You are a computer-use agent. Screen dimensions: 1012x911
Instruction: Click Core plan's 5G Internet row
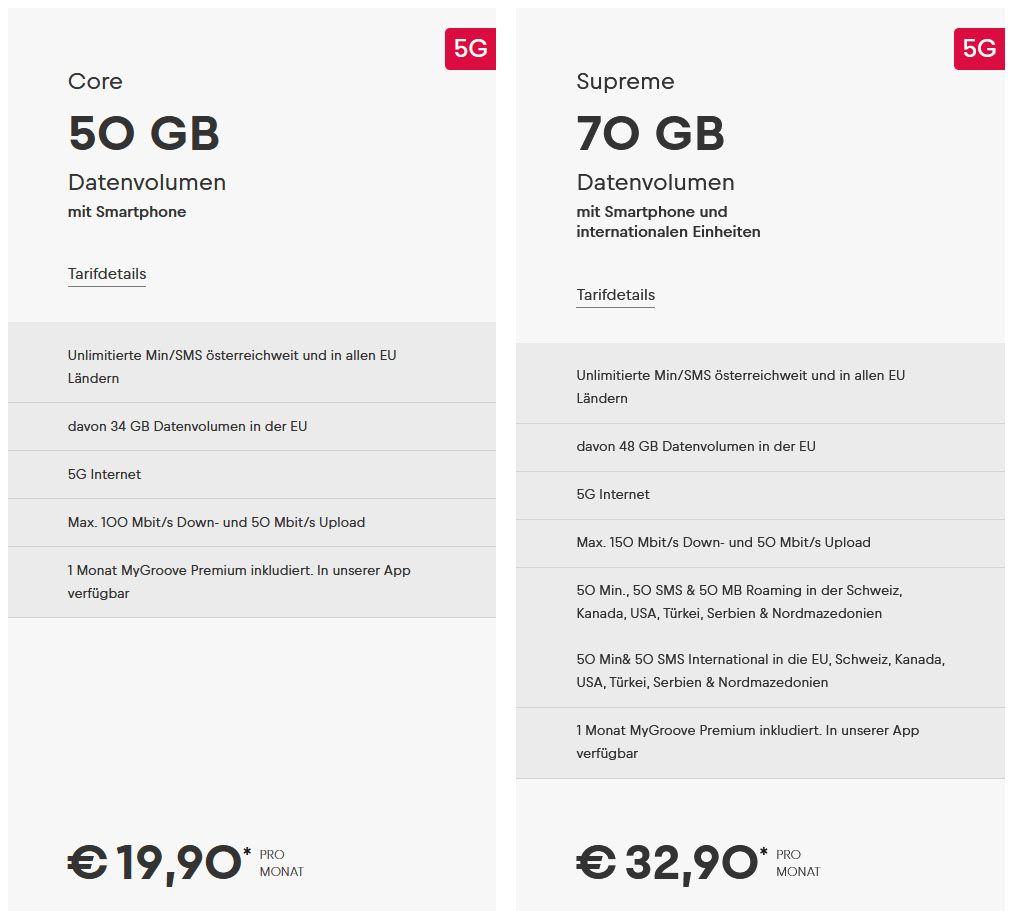pyautogui.click(x=105, y=474)
